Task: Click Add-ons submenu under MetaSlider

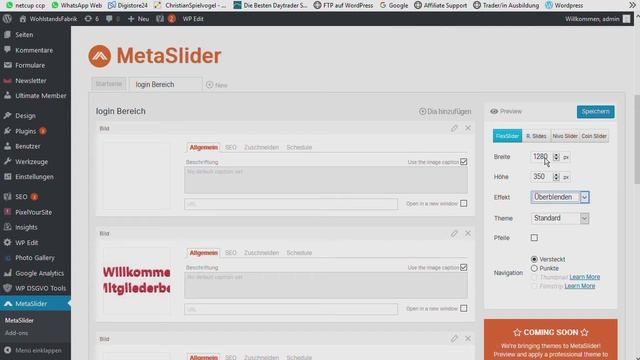Action: pyautogui.click(x=16, y=333)
